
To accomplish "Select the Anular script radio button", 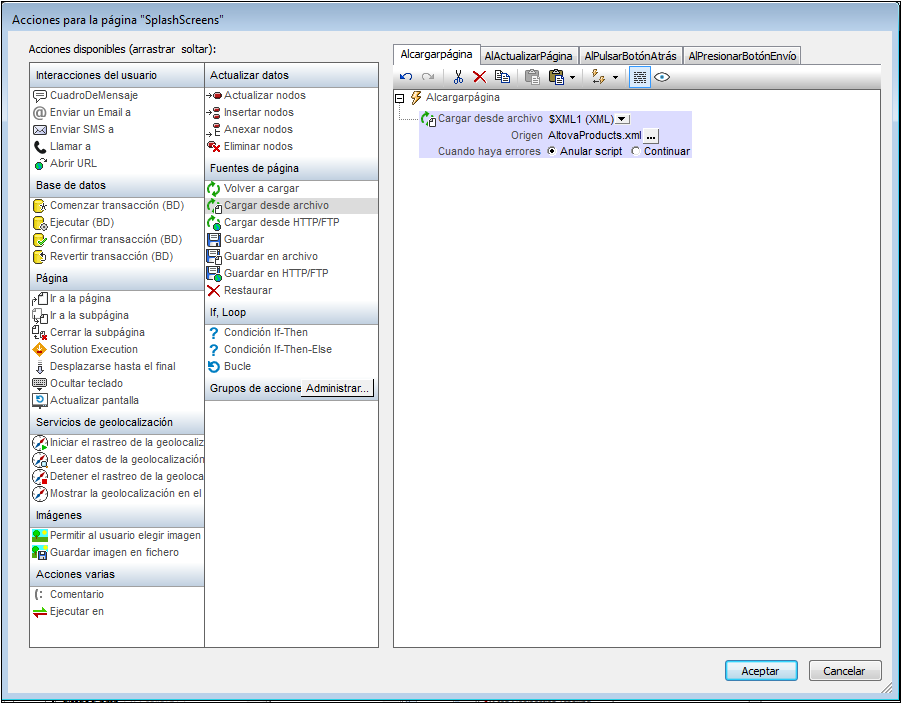I will point(552,151).
